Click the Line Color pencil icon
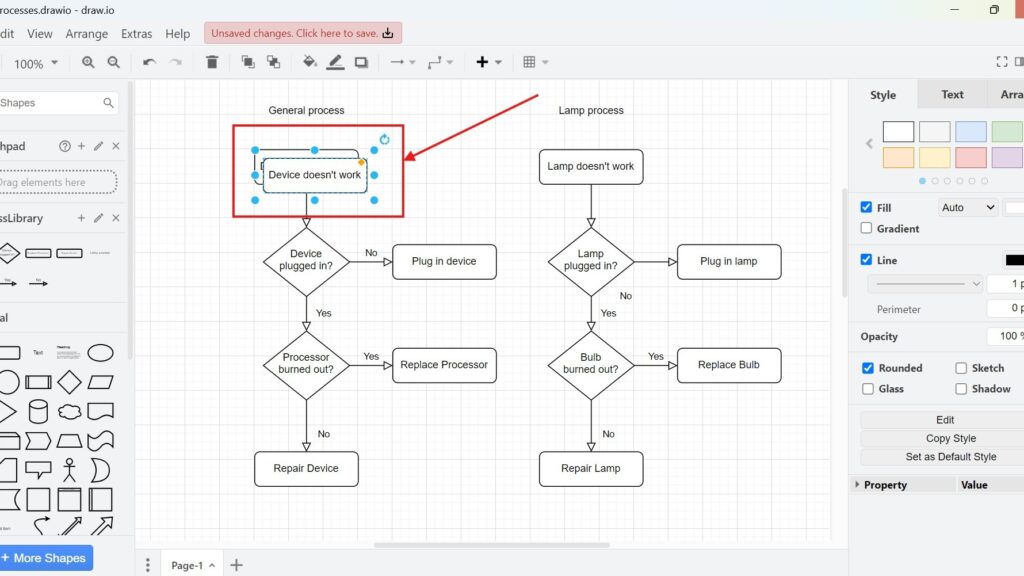Viewport: 1024px width, 576px height. click(335, 62)
